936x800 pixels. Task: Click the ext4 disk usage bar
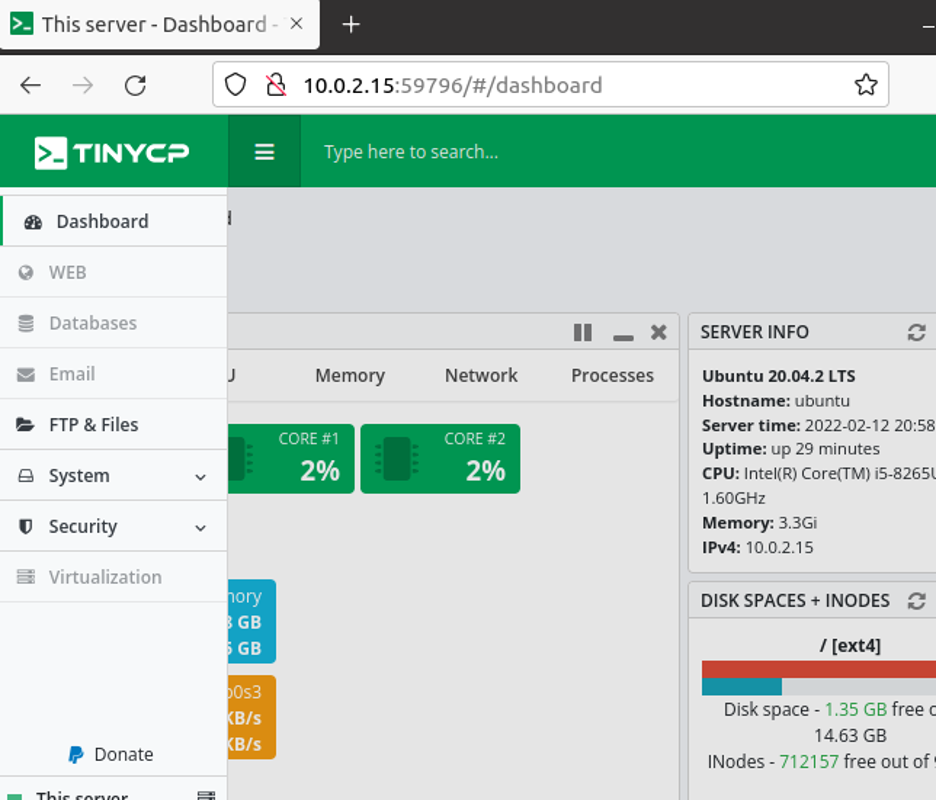pos(819,678)
